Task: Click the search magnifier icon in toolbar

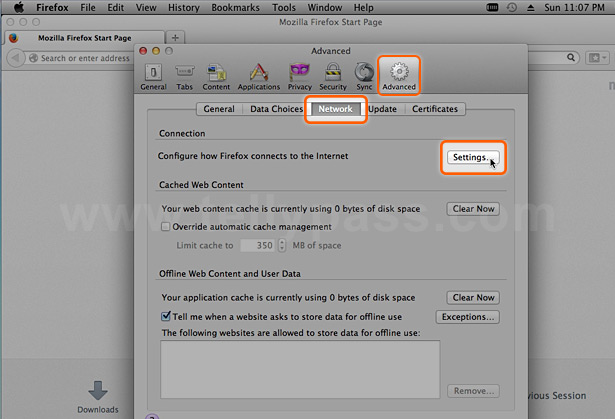Action: pos(571,58)
